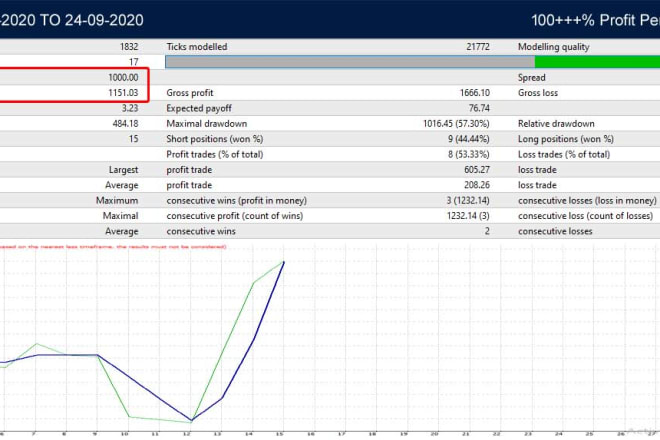Click the 'Expected payoff' label
This screenshot has height=440, width=660.
click(199, 108)
